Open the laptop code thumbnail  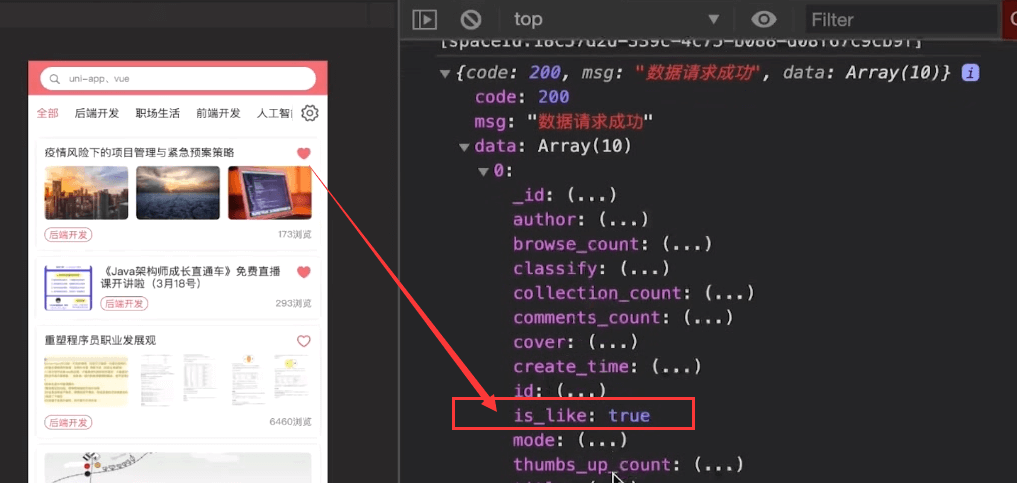coord(270,193)
